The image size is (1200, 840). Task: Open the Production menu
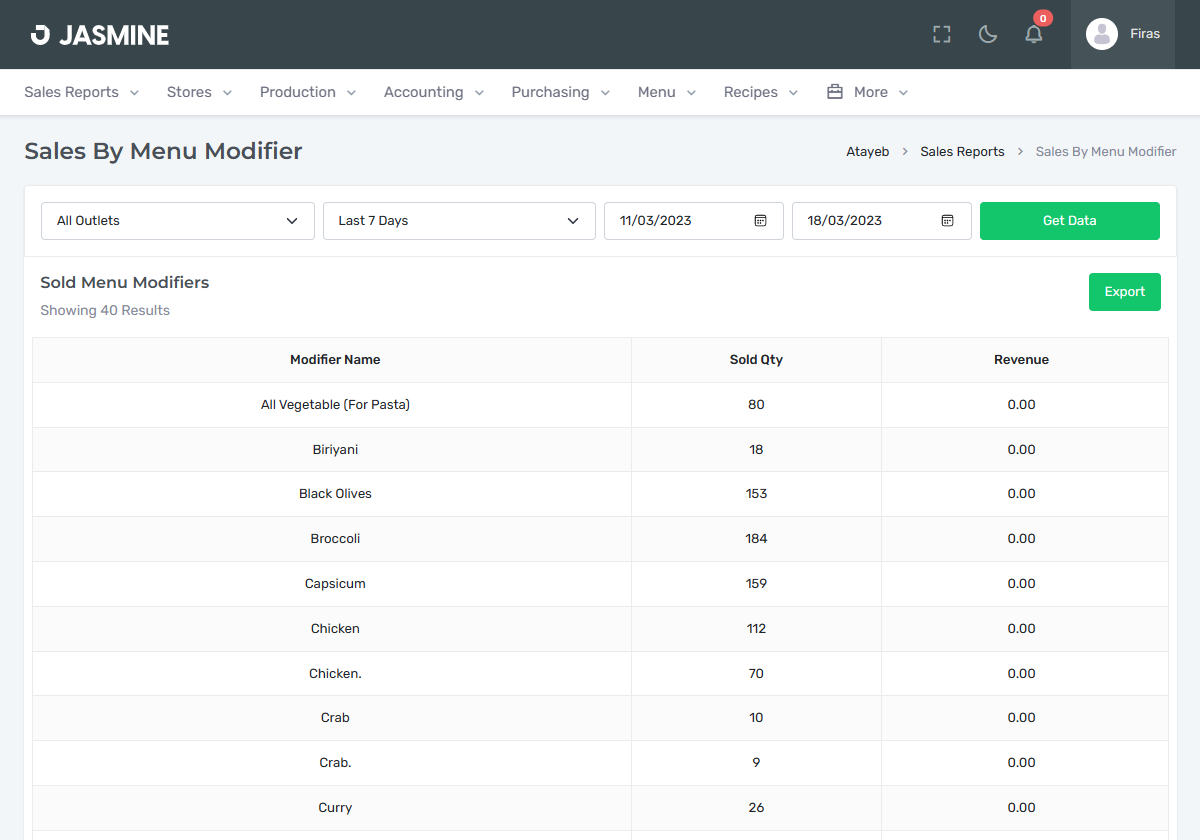pyautogui.click(x=308, y=92)
